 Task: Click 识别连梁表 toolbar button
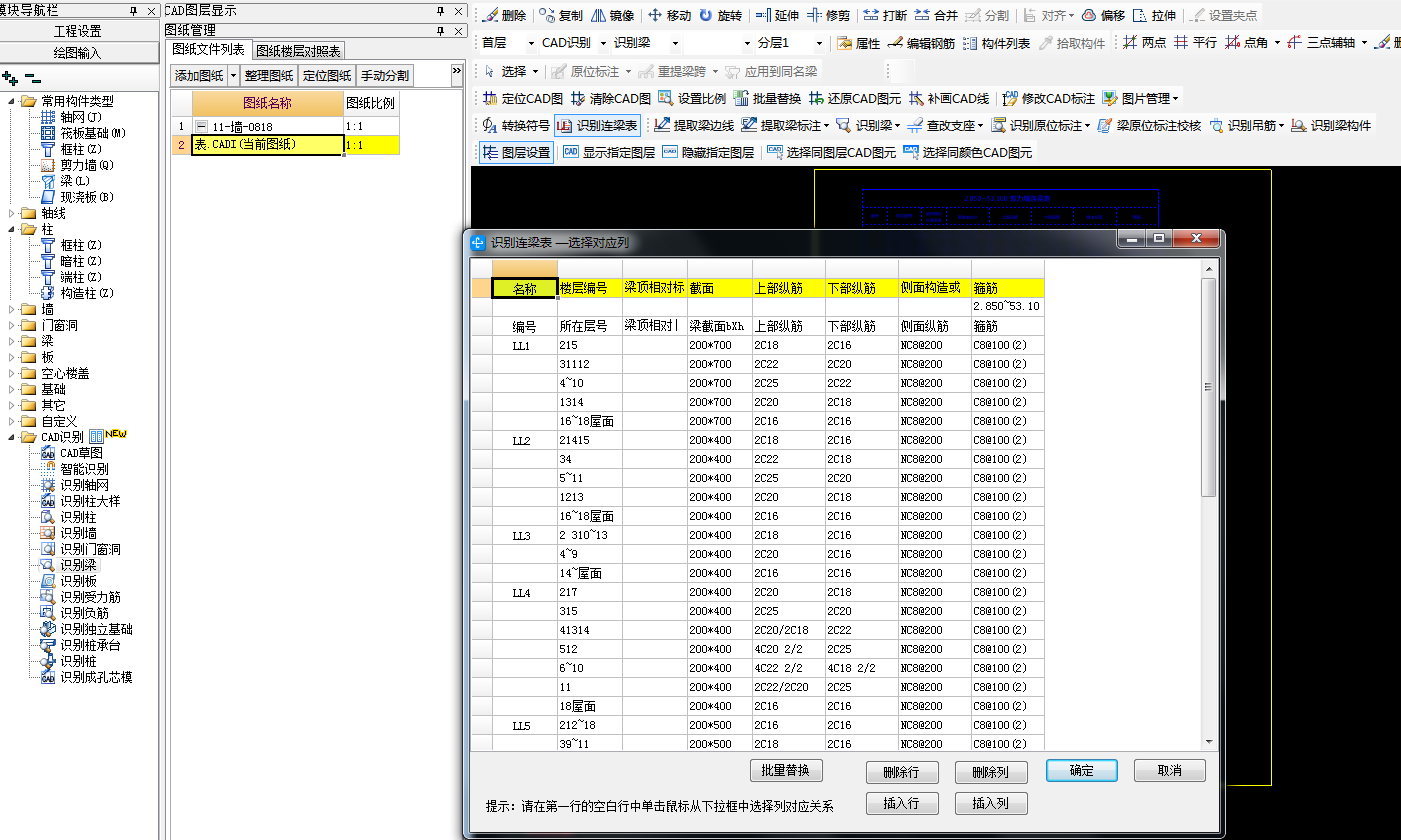(597, 126)
